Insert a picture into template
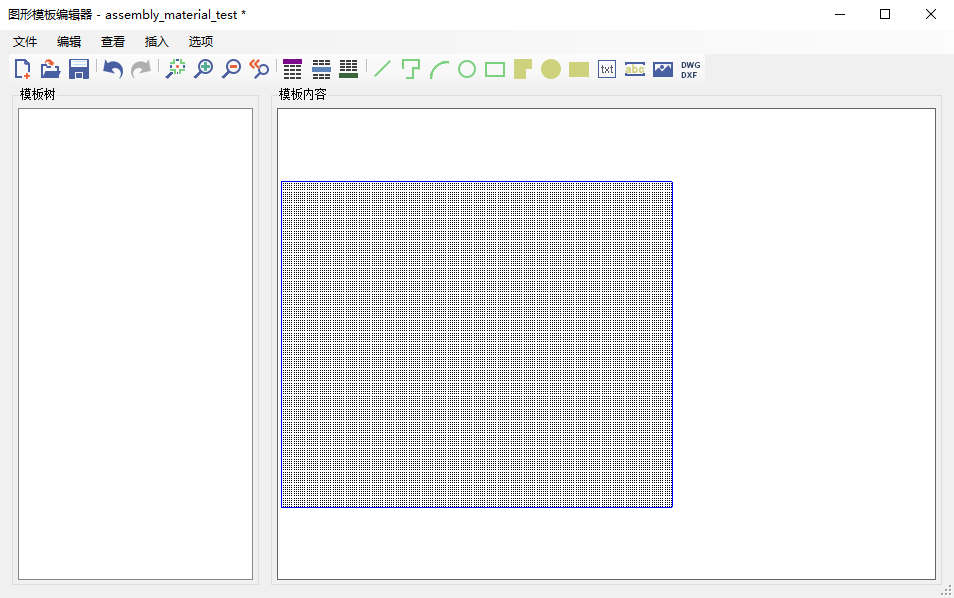The image size is (954, 598). pos(663,69)
